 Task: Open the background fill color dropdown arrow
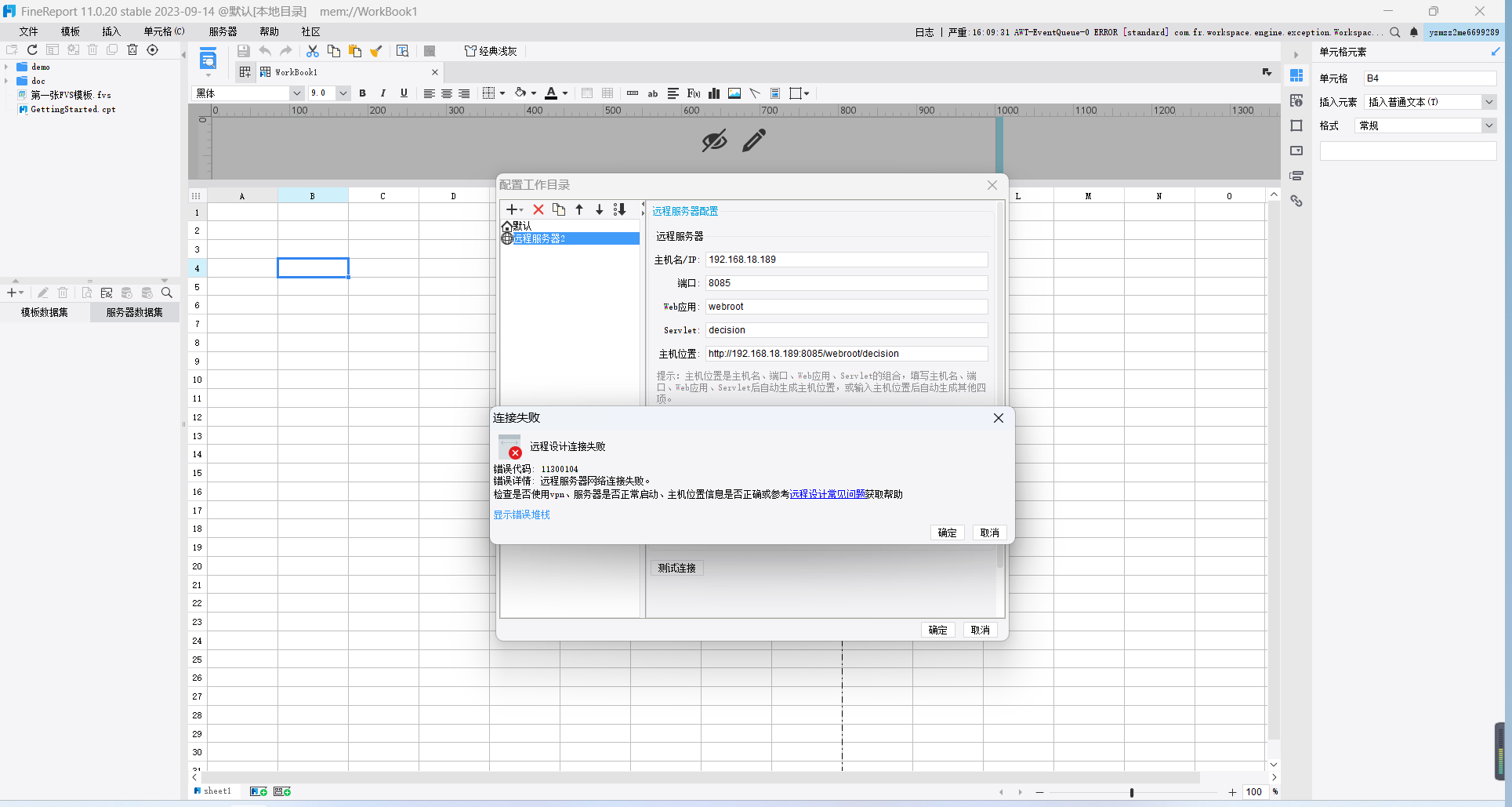[534, 93]
